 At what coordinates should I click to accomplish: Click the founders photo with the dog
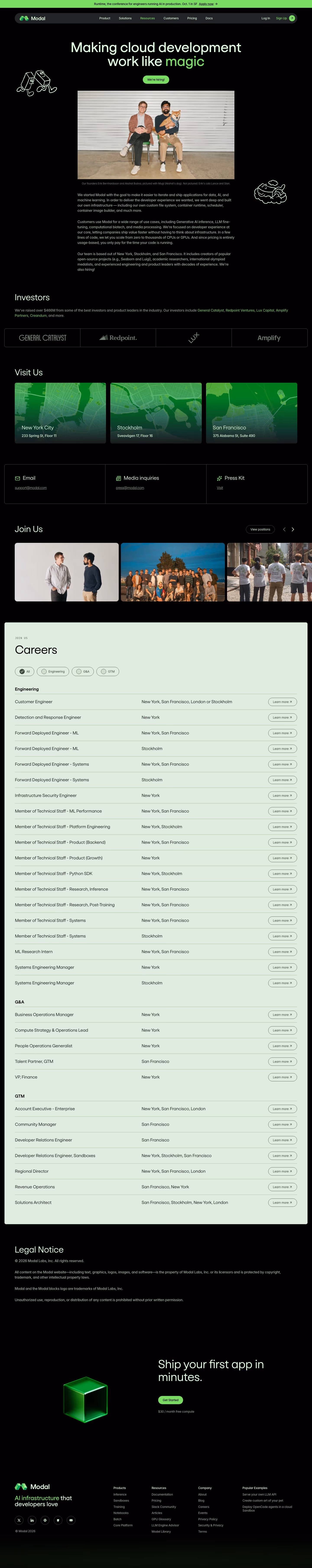pos(156,135)
